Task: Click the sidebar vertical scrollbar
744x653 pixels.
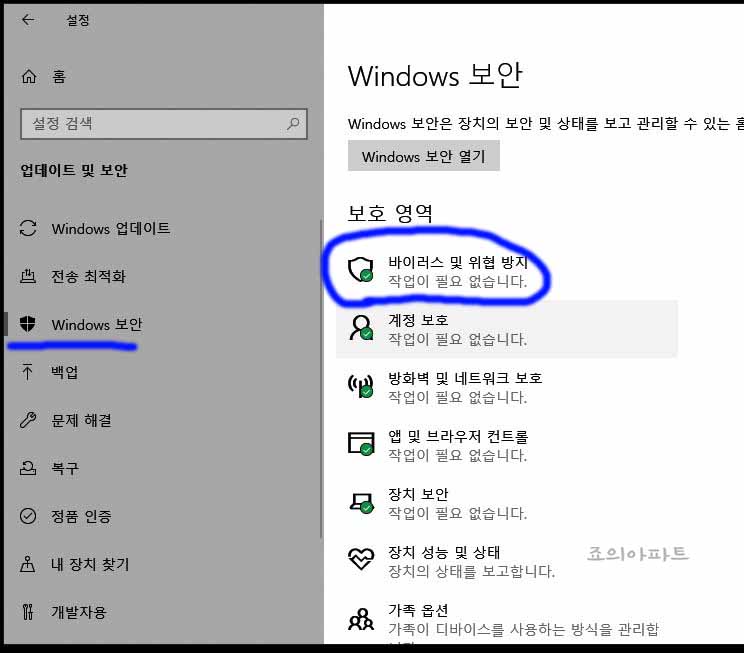Action: 321,378
